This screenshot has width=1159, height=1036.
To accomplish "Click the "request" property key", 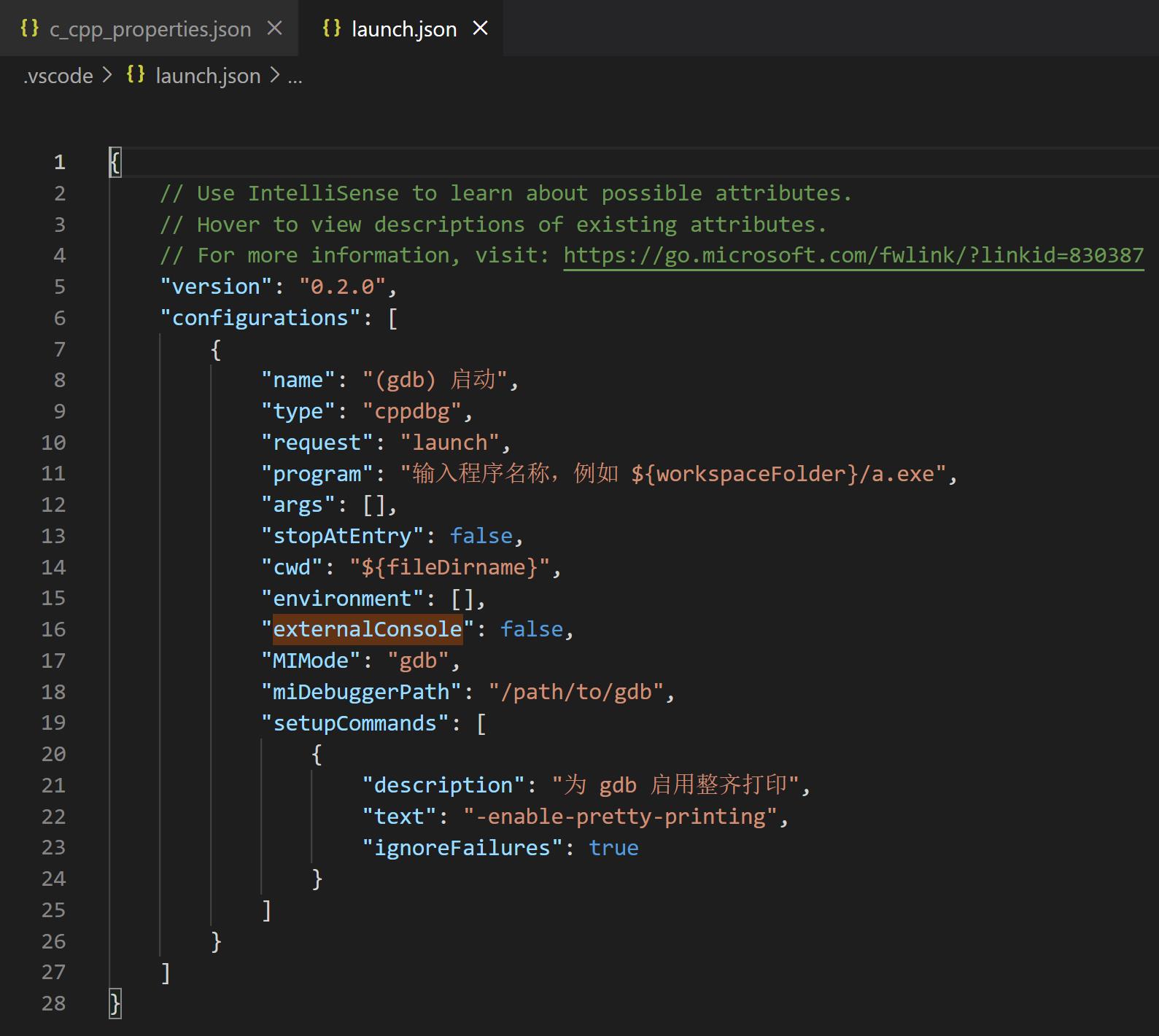I will point(317,443).
